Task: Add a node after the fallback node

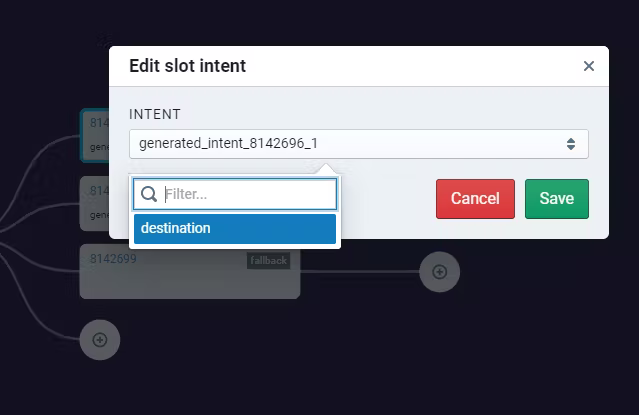Action: pyautogui.click(x=439, y=272)
